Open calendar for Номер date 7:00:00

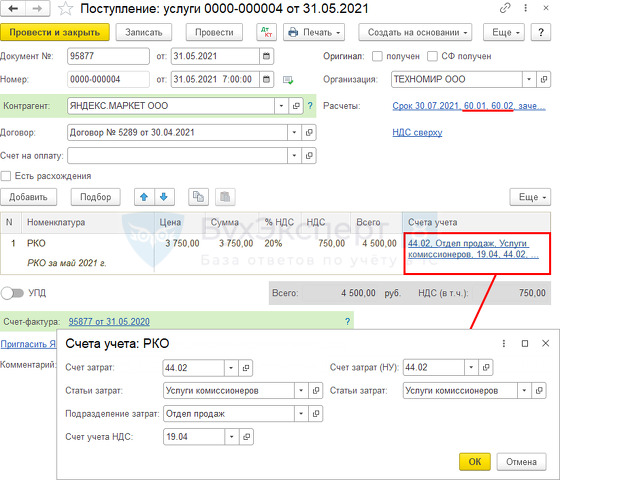(267, 80)
